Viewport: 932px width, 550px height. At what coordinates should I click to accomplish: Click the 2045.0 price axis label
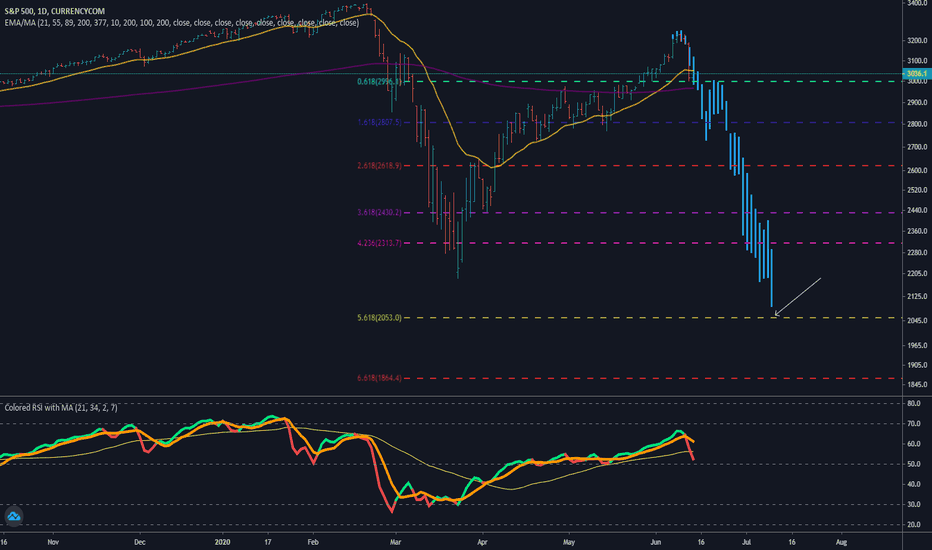pyautogui.click(x=918, y=320)
